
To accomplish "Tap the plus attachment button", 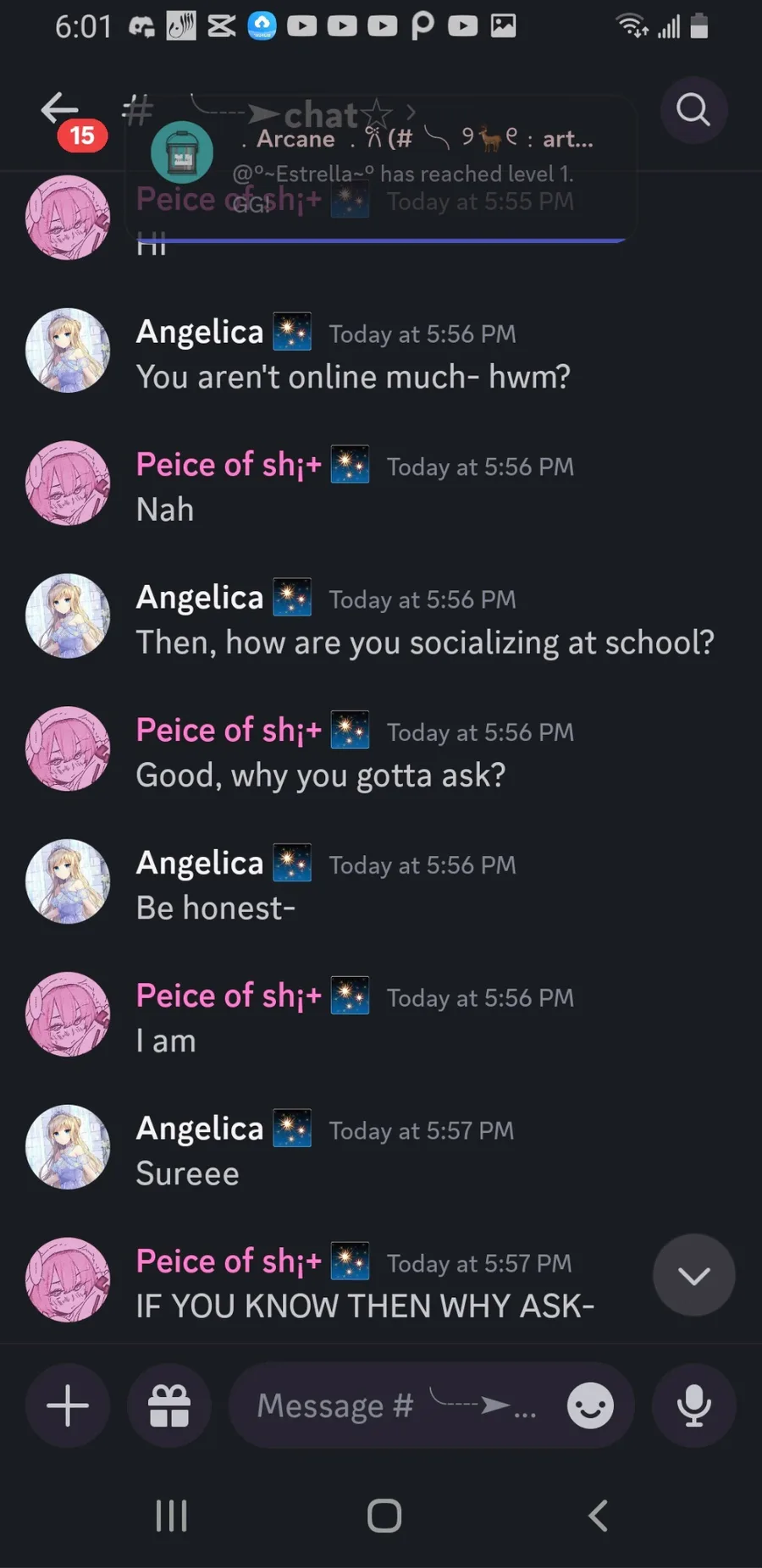I will coord(68,1405).
